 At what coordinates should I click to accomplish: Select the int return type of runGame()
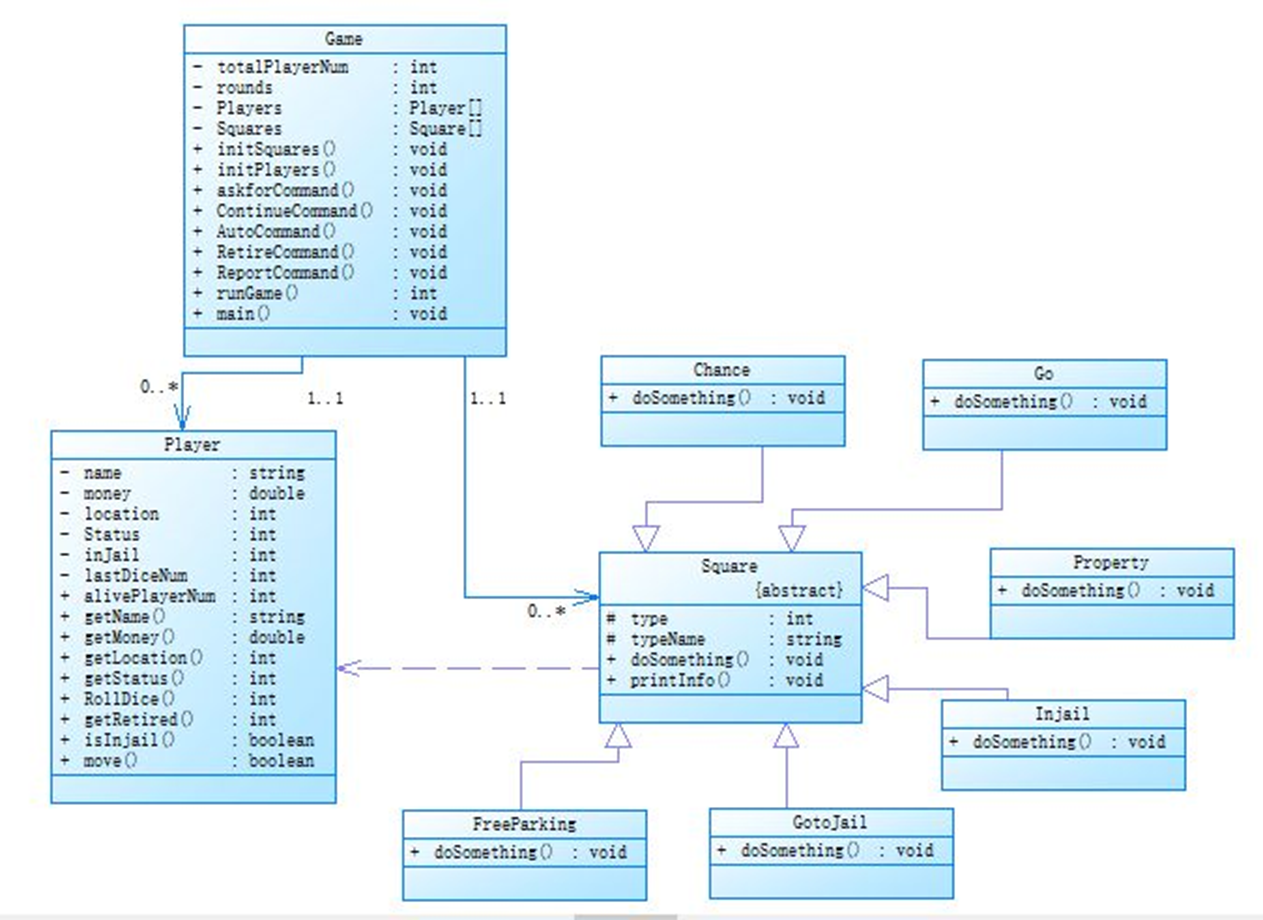(423, 293)
